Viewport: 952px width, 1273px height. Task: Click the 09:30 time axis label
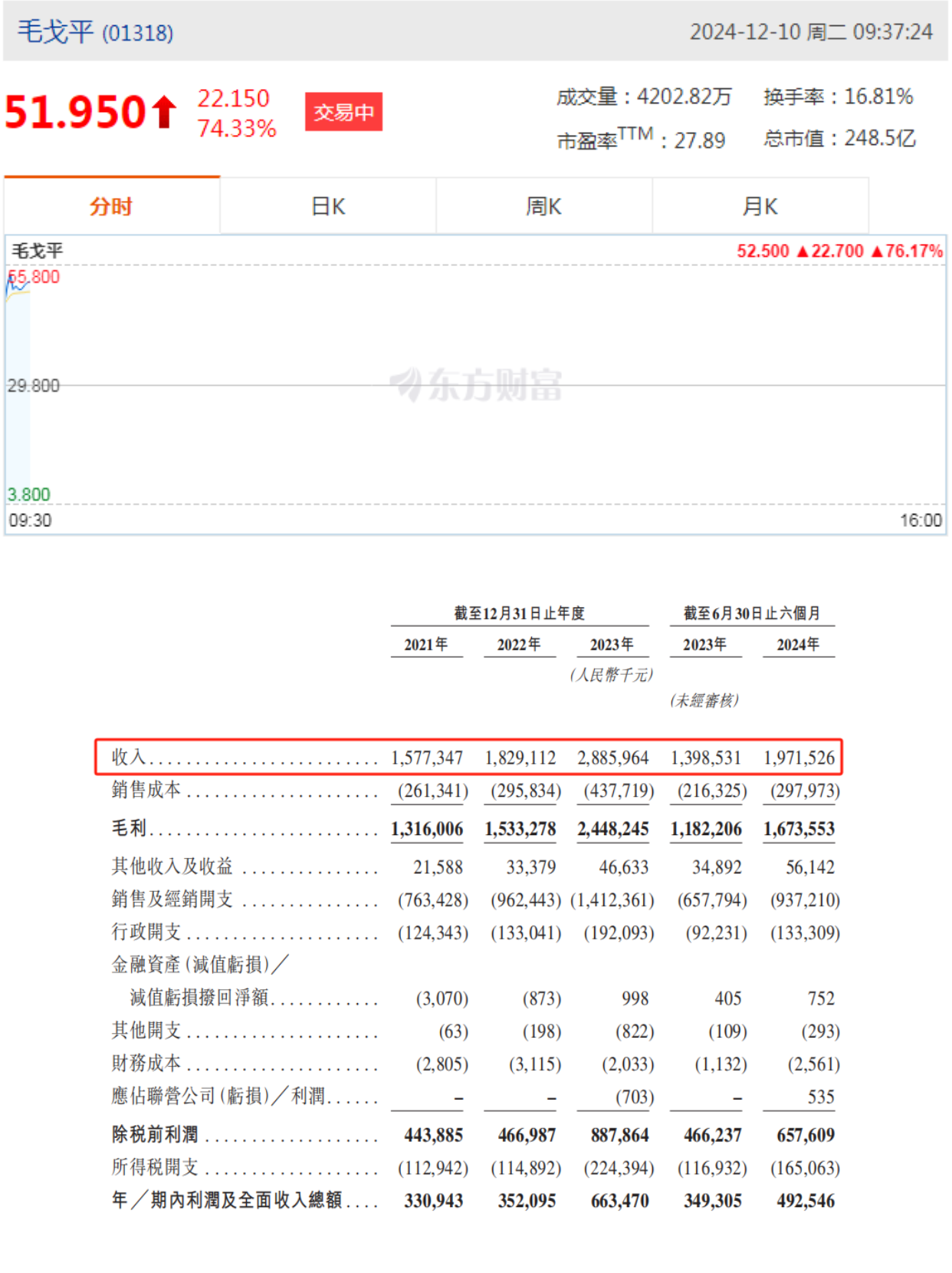pos(30,520)
